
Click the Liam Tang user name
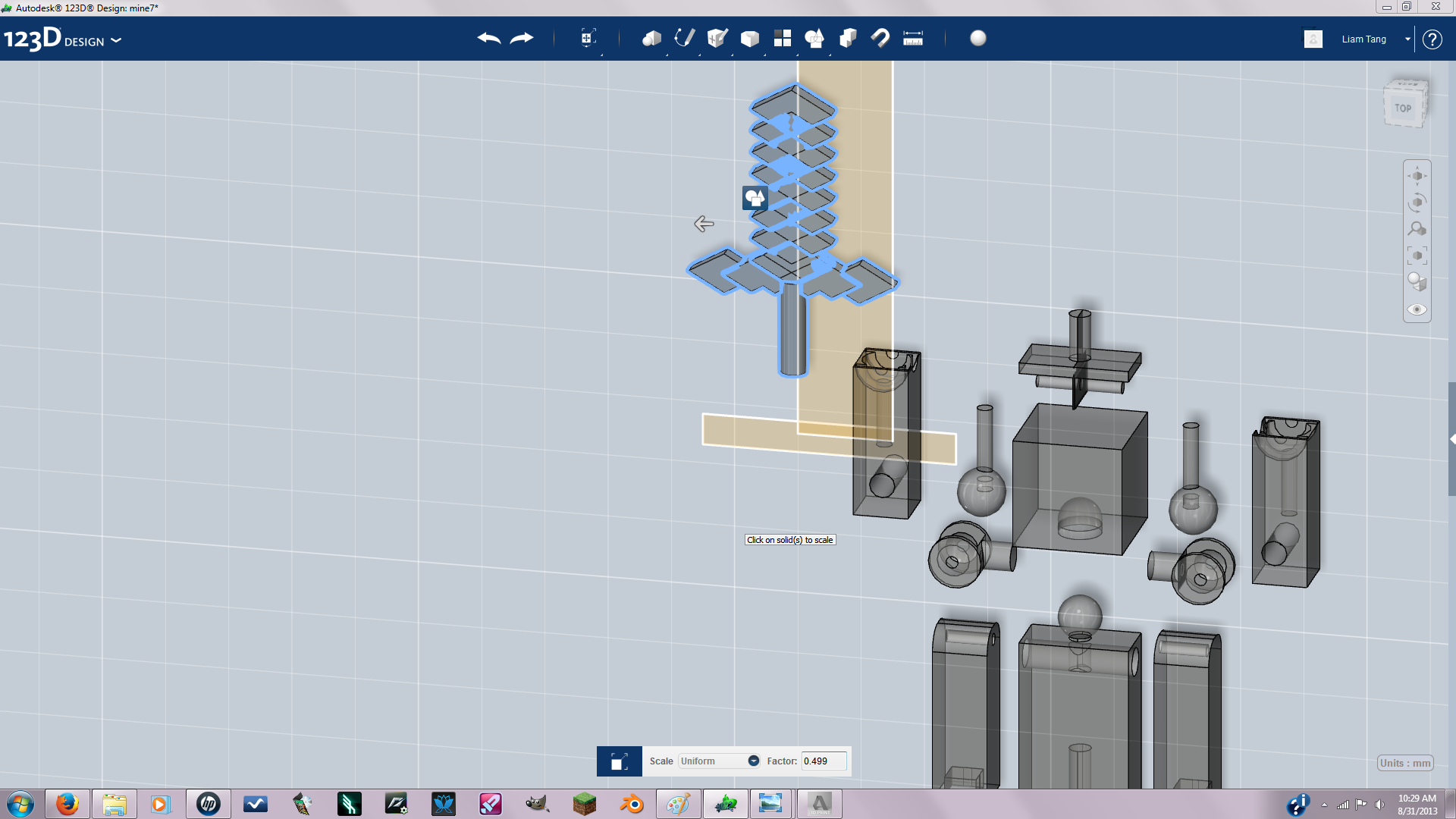coord(1363,39)
